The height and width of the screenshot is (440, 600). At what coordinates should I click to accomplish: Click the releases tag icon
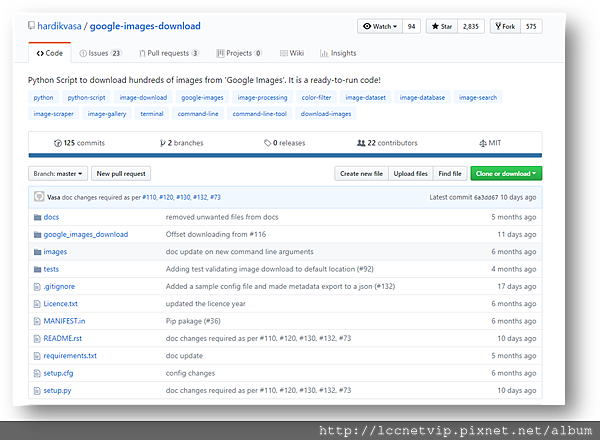pyautogui.click(x=267, y=143)
